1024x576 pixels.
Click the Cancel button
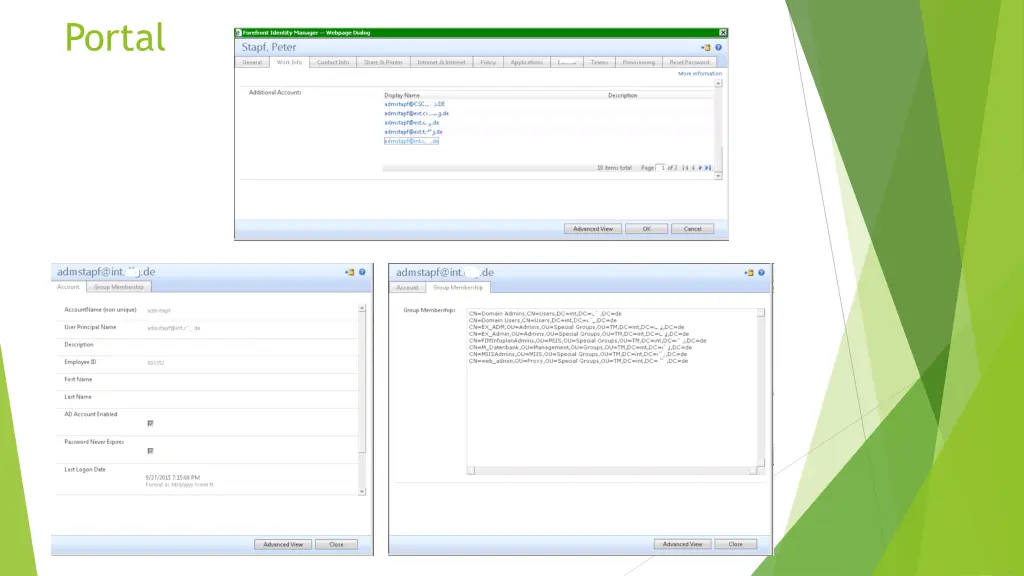click(692, 229)
